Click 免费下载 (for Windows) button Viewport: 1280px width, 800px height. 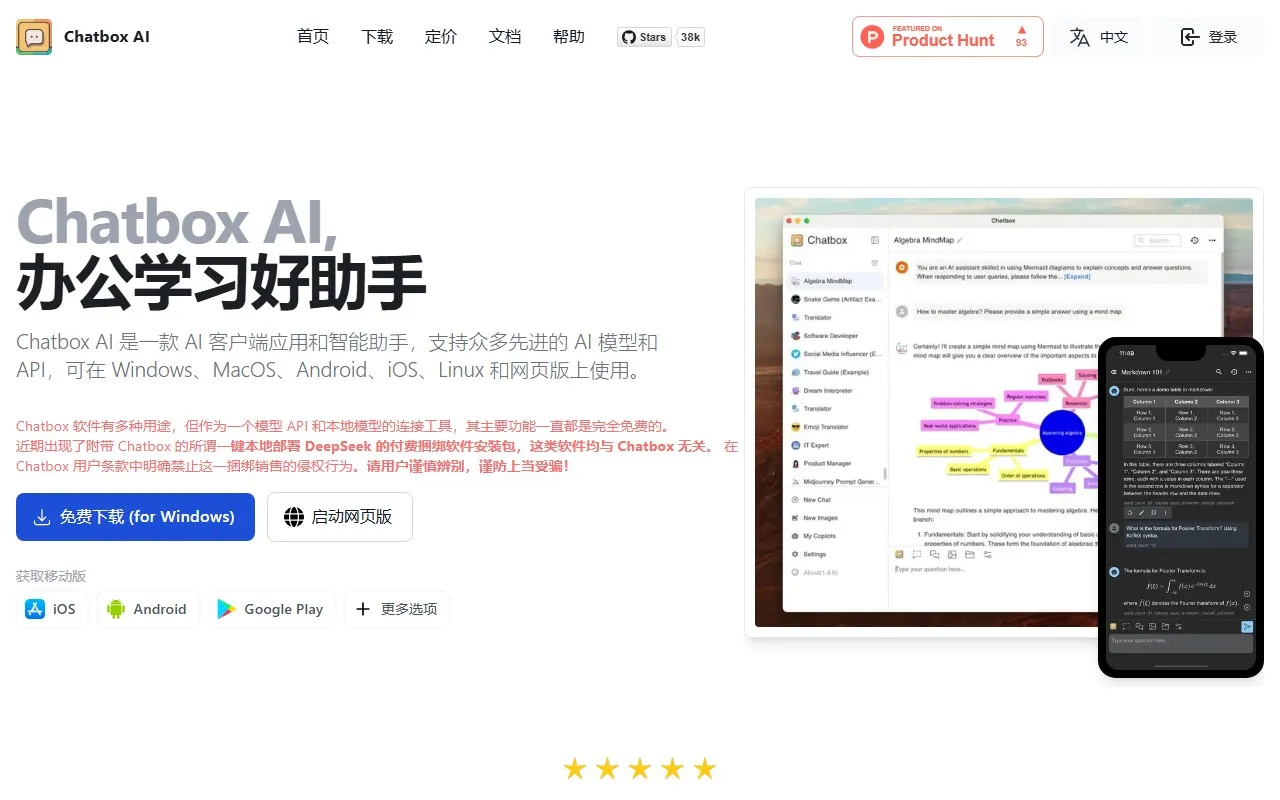point(135,517)
